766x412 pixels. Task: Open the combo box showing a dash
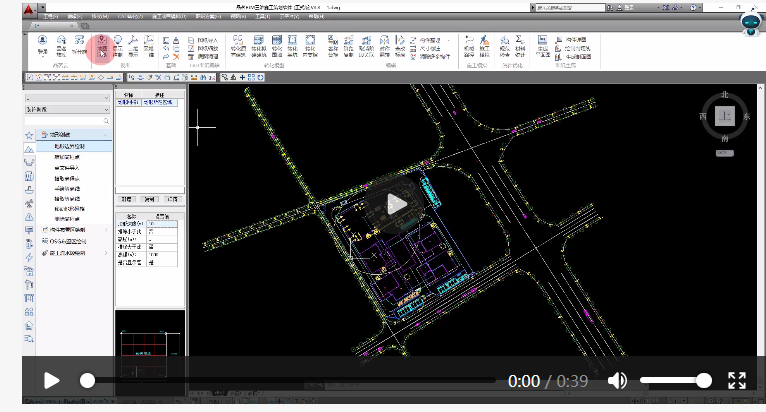pos(67,98)
